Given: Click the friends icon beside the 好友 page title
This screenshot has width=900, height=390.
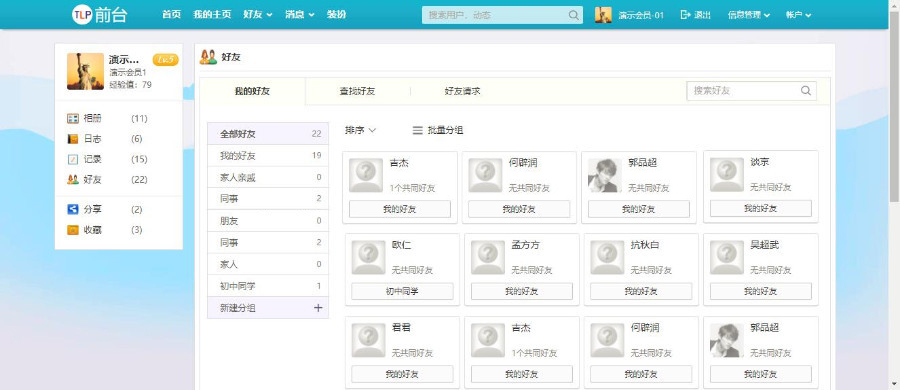Looking at the screenshot, I should tap(208, 57).
